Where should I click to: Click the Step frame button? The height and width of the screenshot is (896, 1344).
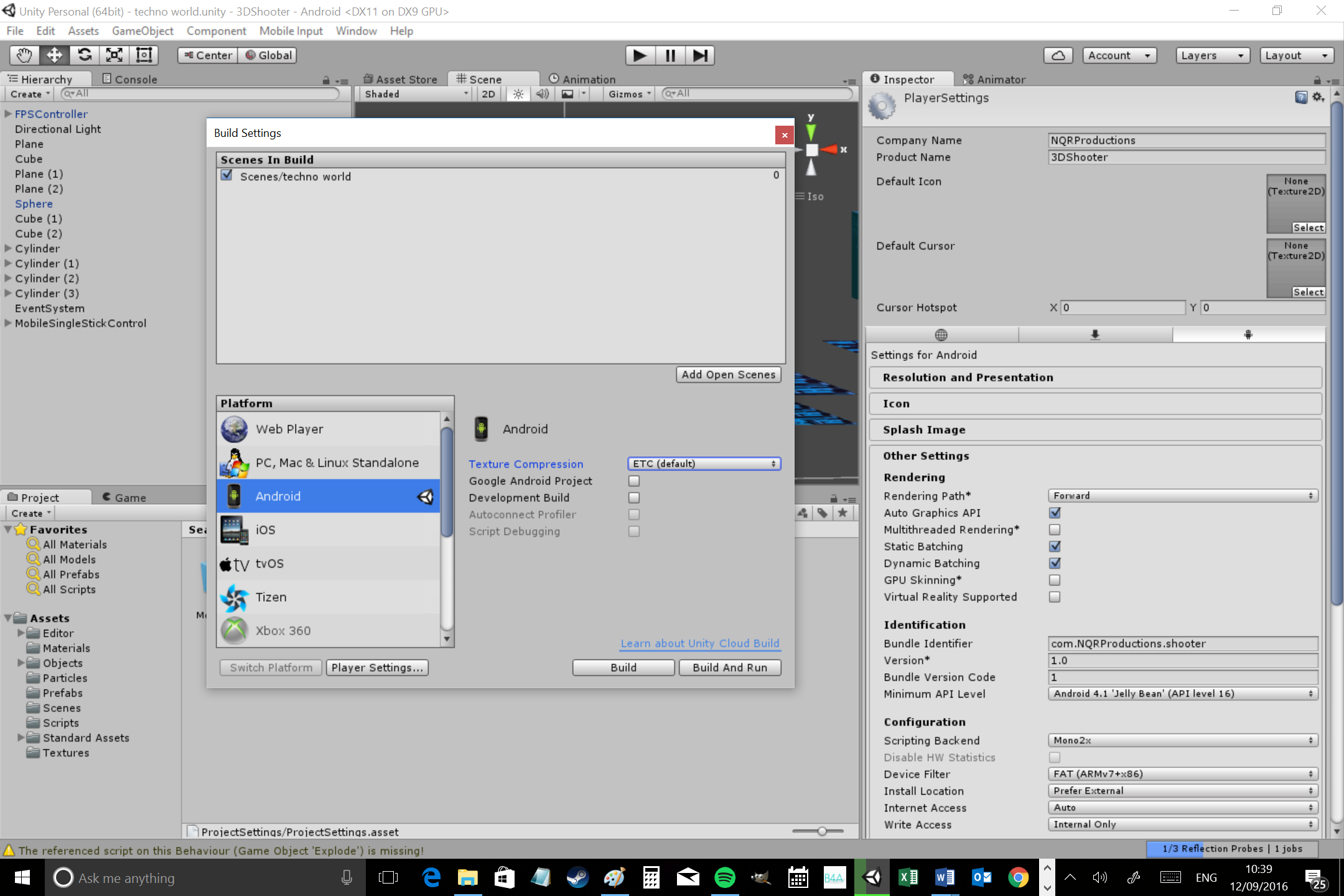700,55
